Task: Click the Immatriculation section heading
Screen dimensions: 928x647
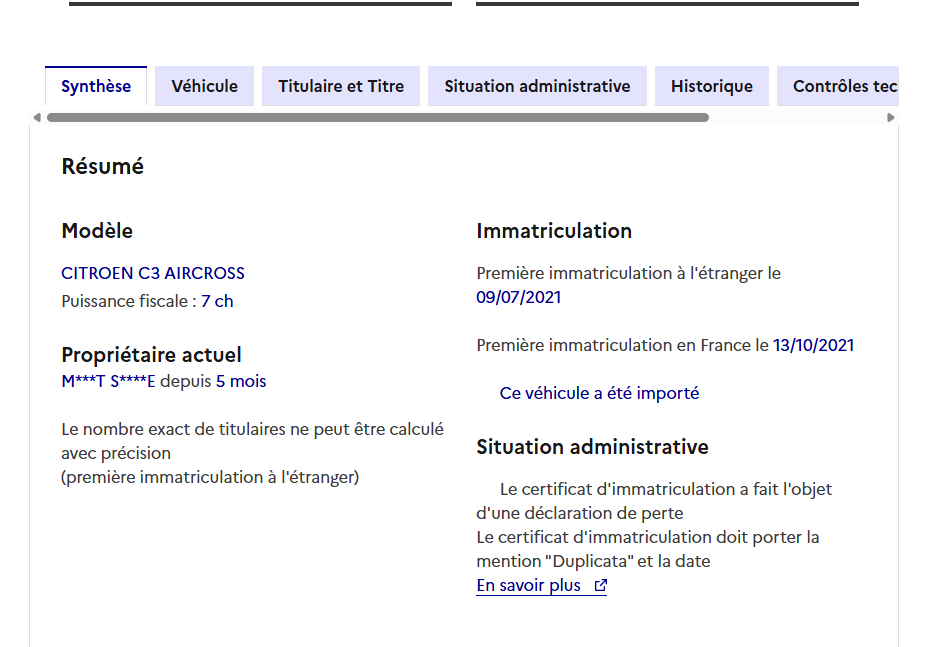Action: (554, 231)
